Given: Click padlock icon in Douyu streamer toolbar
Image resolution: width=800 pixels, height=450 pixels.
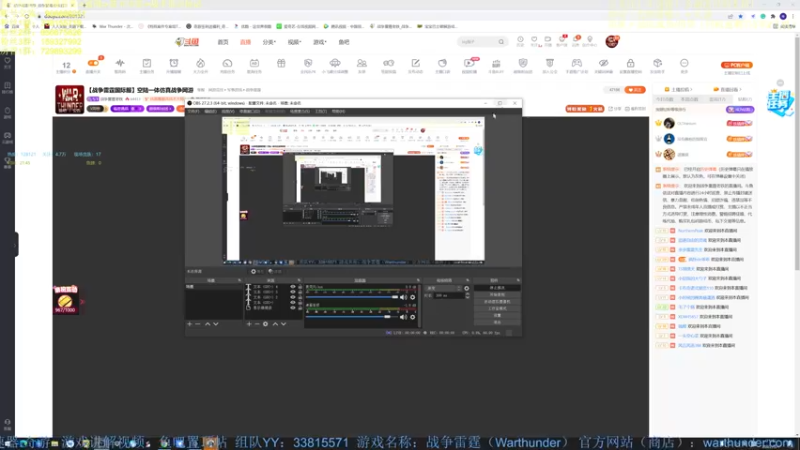Looking at the screenshot, I should point(631,63).
